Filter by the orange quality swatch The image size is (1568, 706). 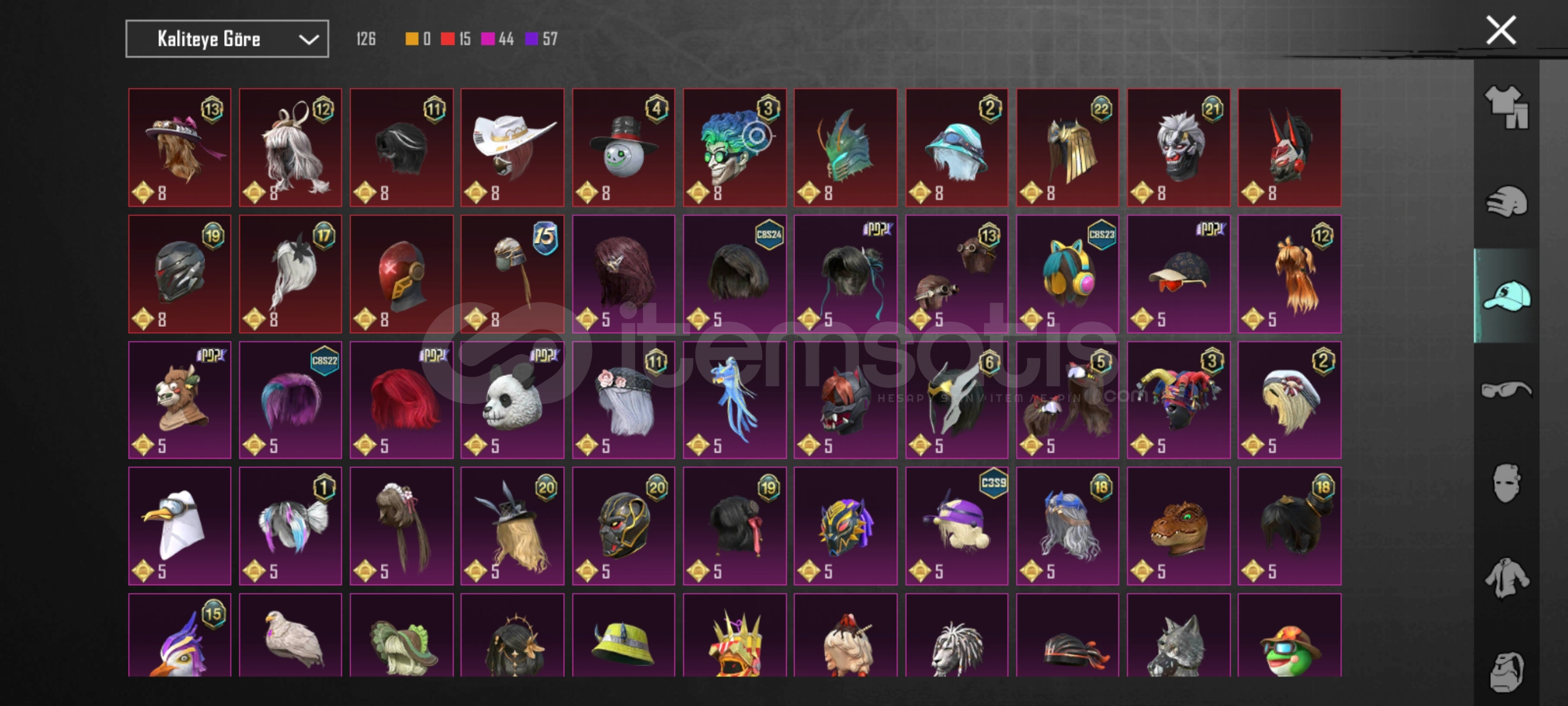(412, 39)
